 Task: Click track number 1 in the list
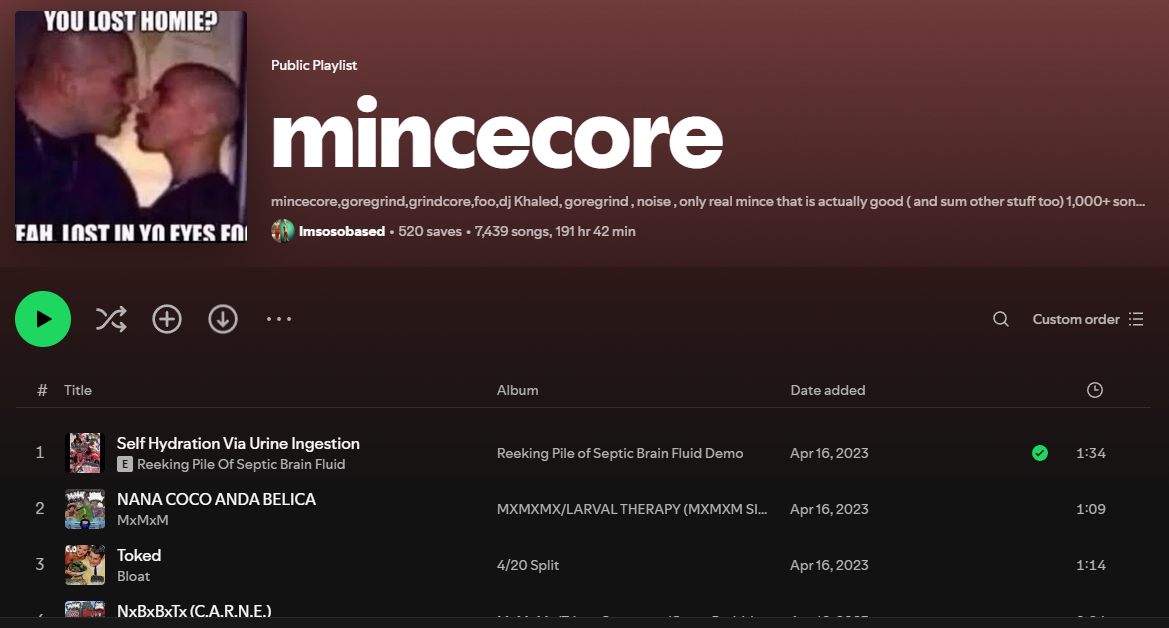[x=40, y=453]
